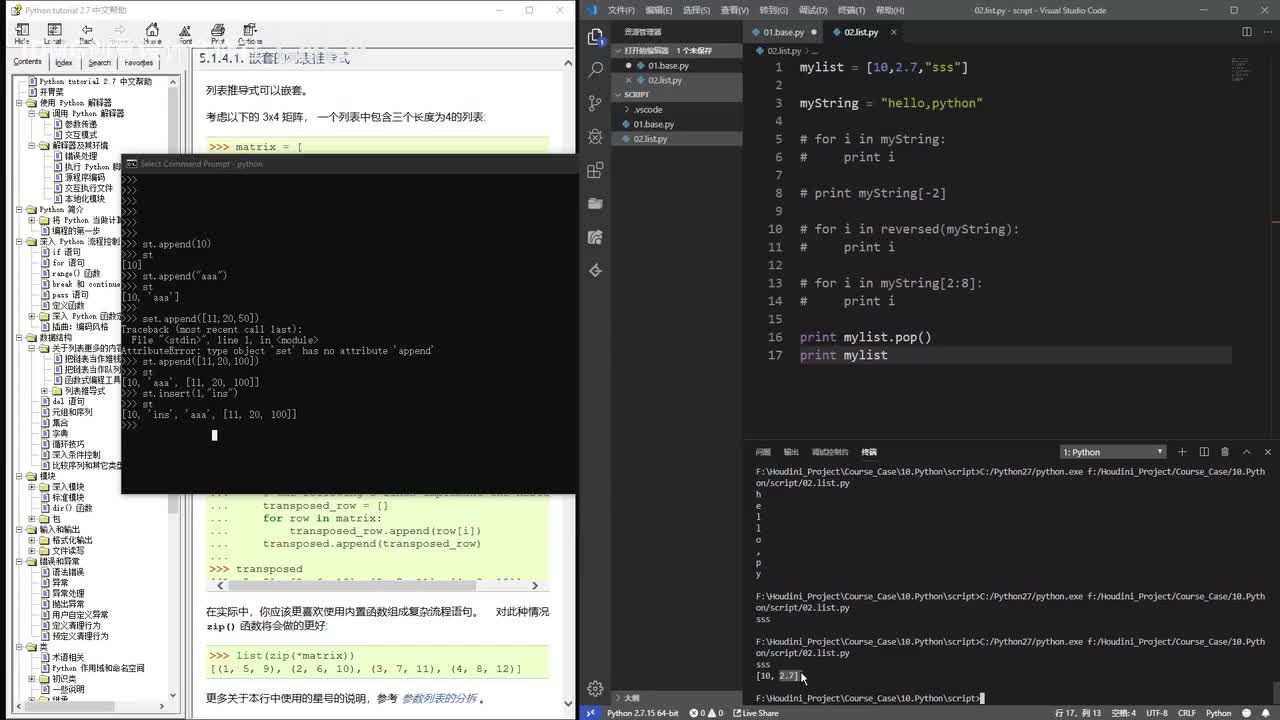Click the feedback smiley in the status bar
Image resolution: width=1280 pixels, height=720 pixels.
point(1247,713)
